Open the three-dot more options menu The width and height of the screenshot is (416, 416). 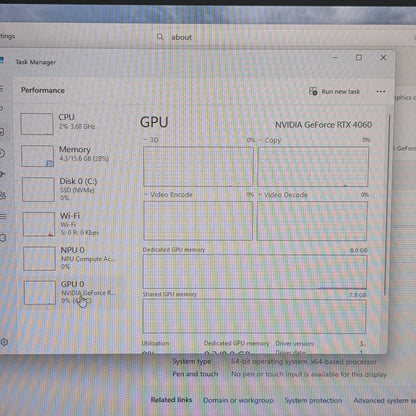point(381,91)
